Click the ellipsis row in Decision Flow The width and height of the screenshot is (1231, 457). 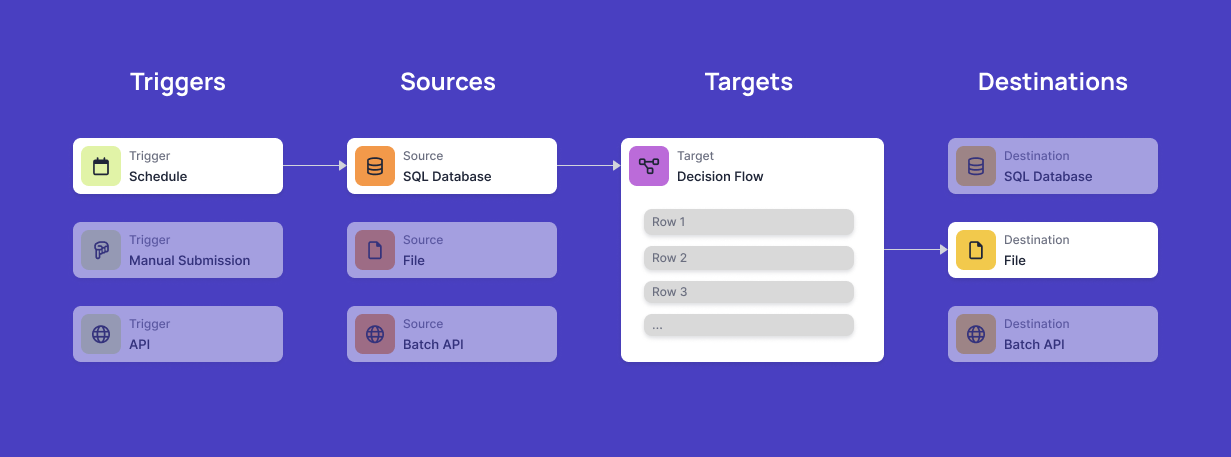(x=748, y=326)
